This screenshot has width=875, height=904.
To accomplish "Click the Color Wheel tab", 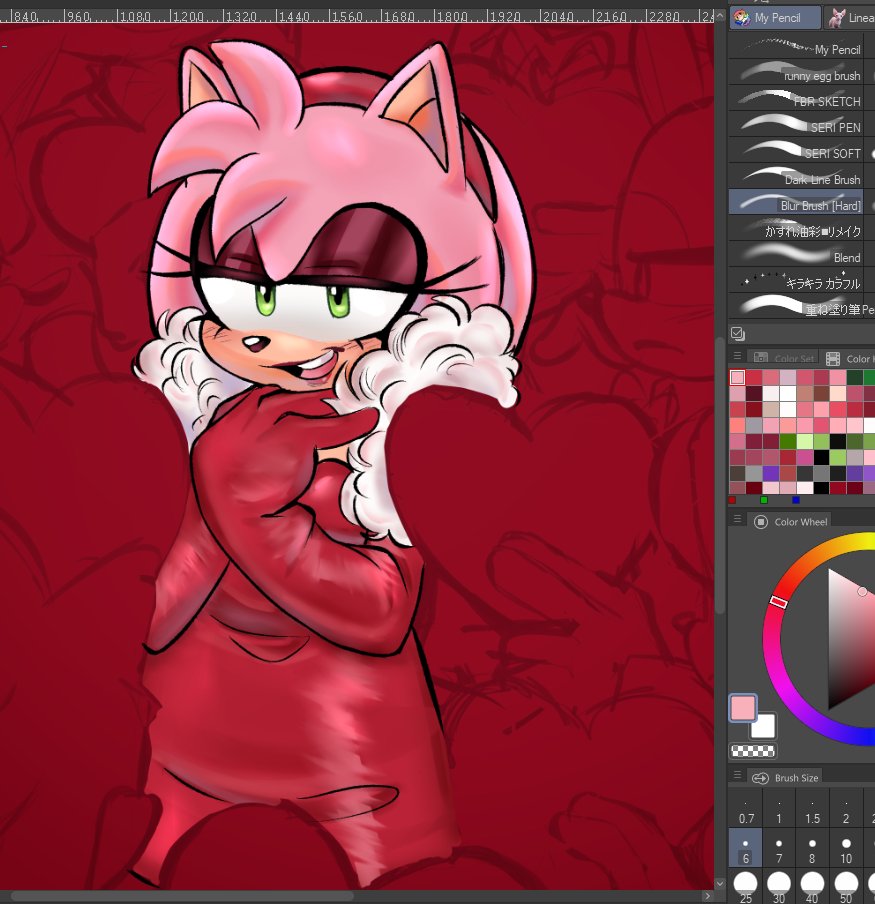I will pyautogui.click(x=790, y=522).
